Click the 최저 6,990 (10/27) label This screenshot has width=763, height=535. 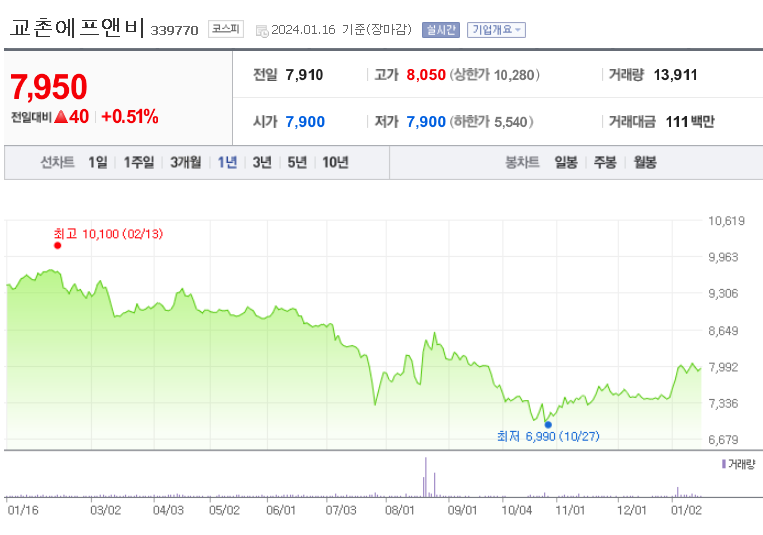point(548,436)
